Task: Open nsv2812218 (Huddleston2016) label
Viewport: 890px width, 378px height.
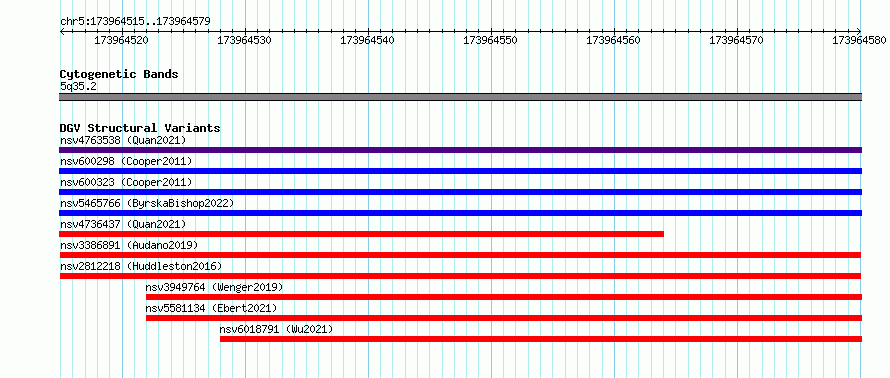Action: click(x=141, y=266)
